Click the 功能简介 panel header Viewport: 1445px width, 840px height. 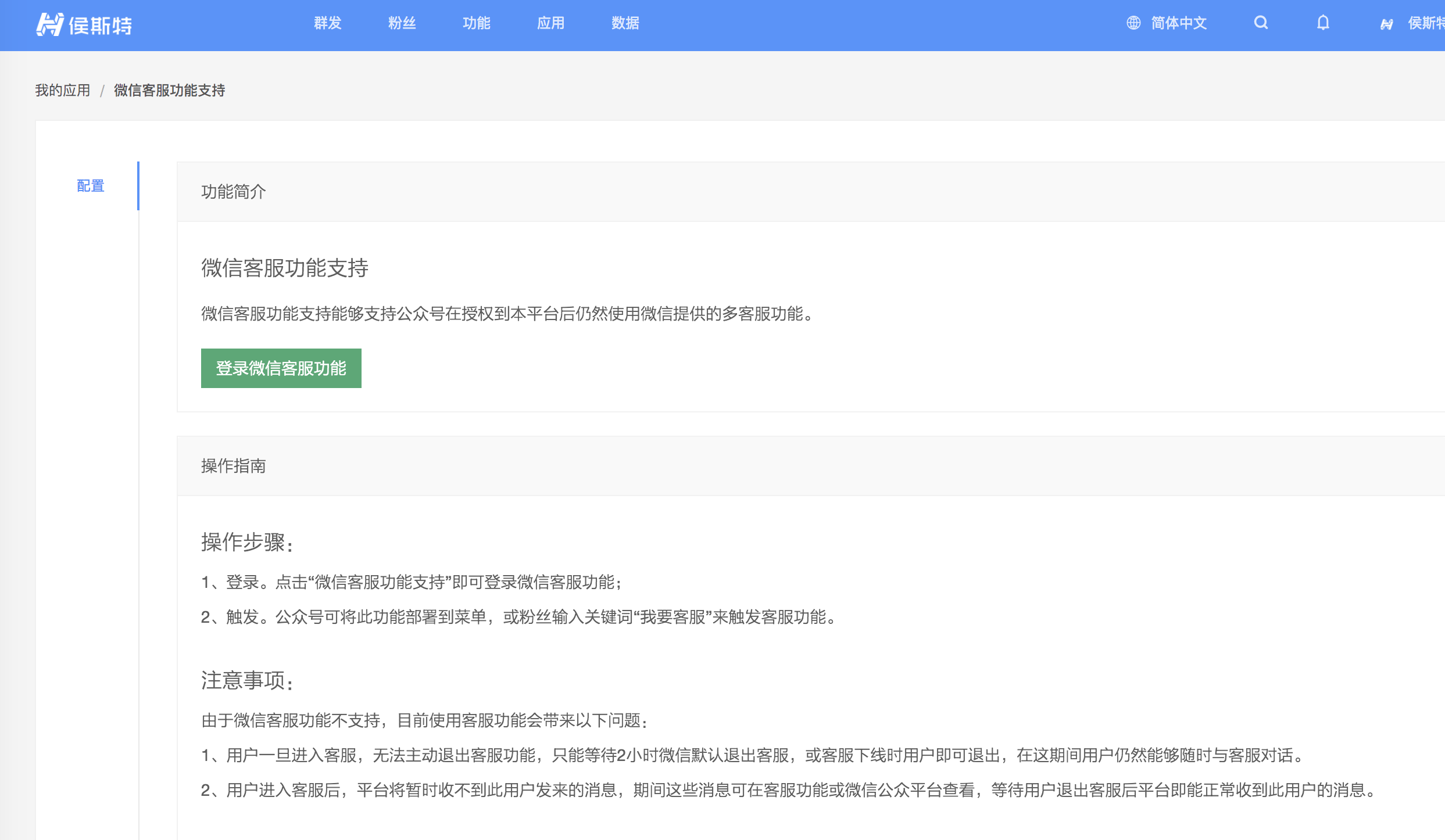click(811, 192)
